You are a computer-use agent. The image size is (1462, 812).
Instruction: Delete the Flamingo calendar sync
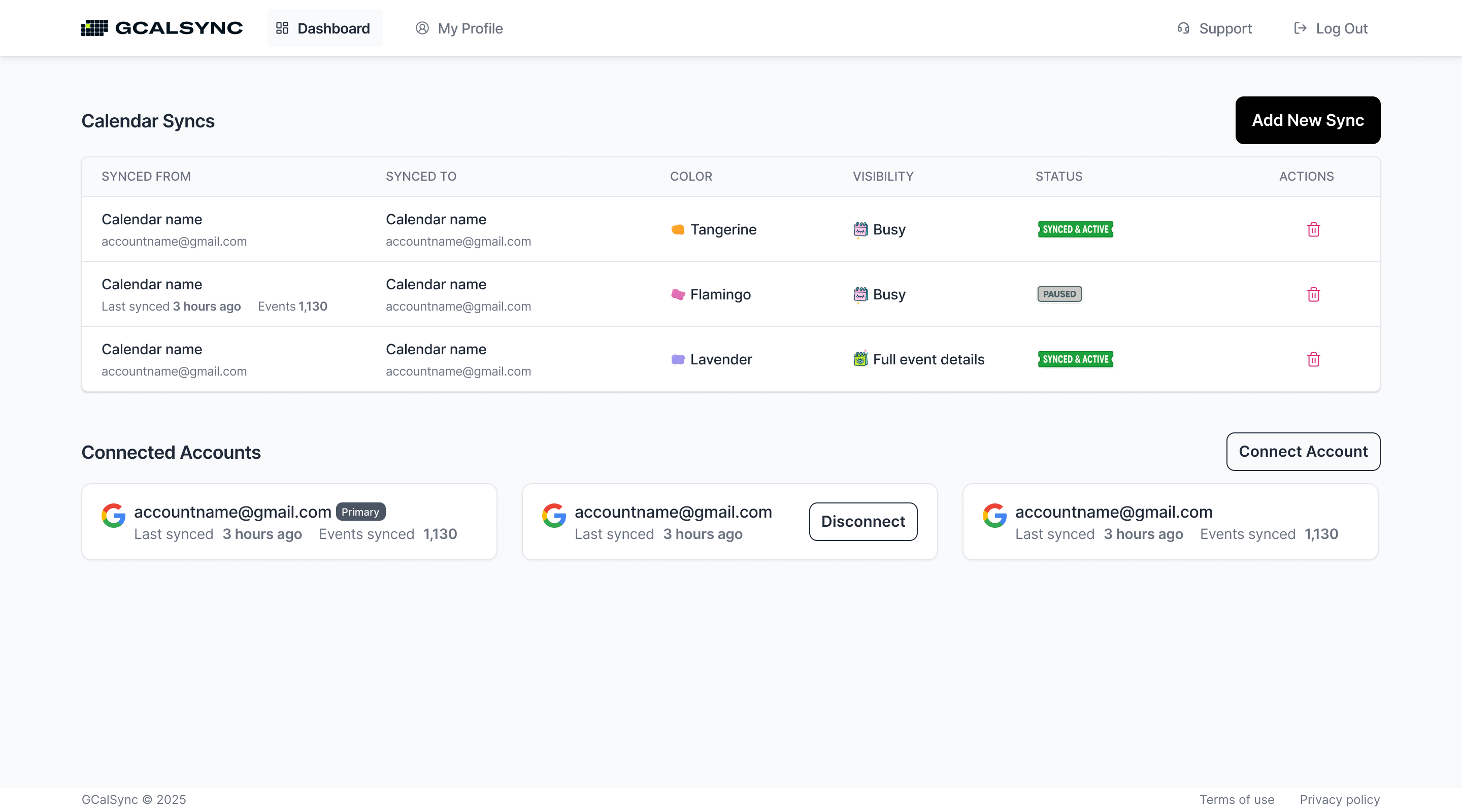click(1313, 294)
